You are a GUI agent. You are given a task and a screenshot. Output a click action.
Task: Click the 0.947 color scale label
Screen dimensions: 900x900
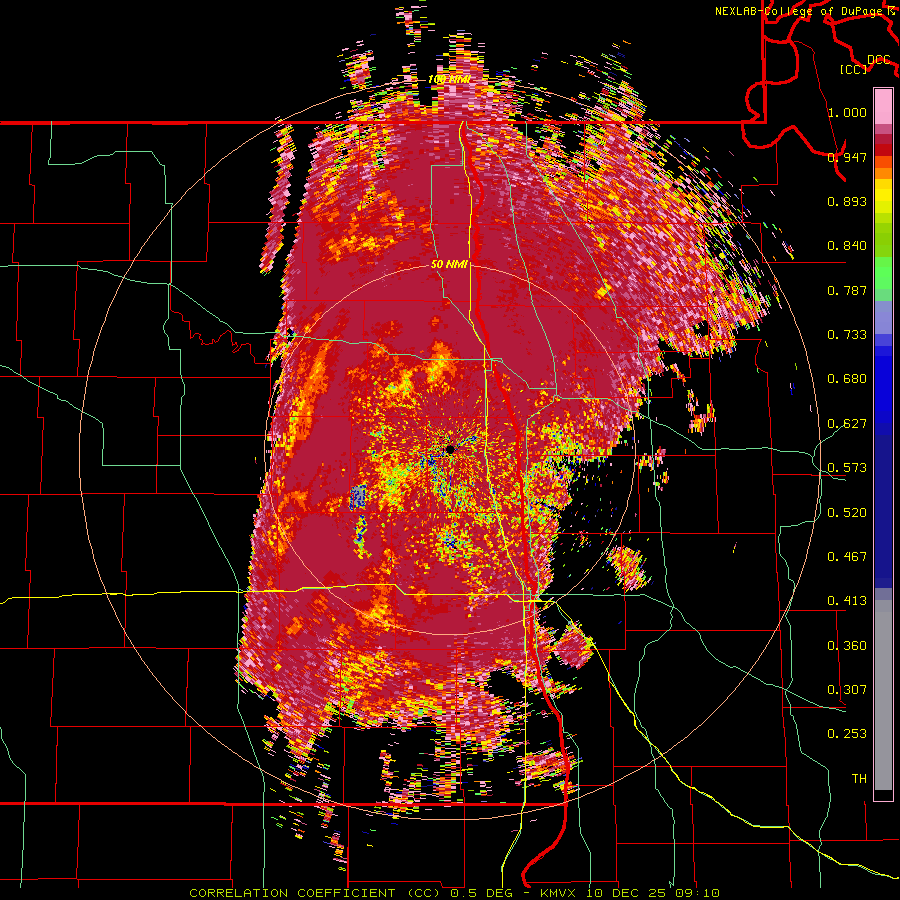(x=847, y=157)
